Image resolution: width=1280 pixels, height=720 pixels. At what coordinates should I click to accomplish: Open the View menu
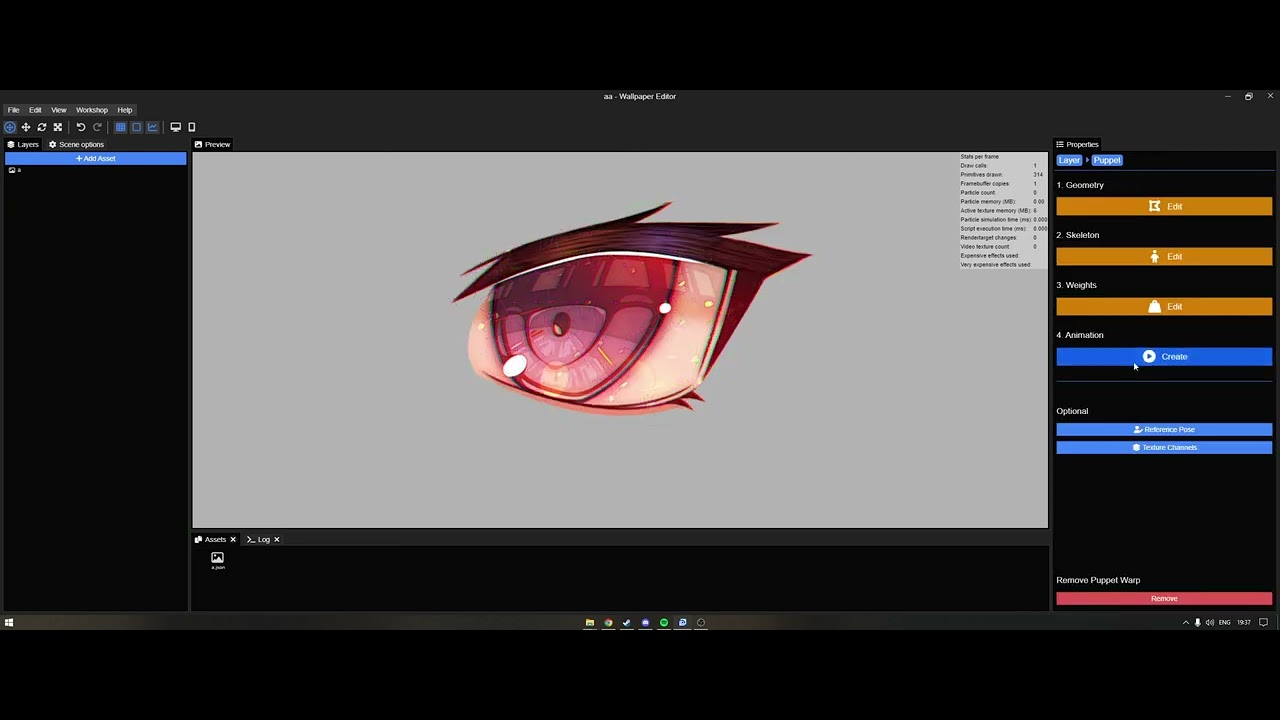tap(59, 110)
